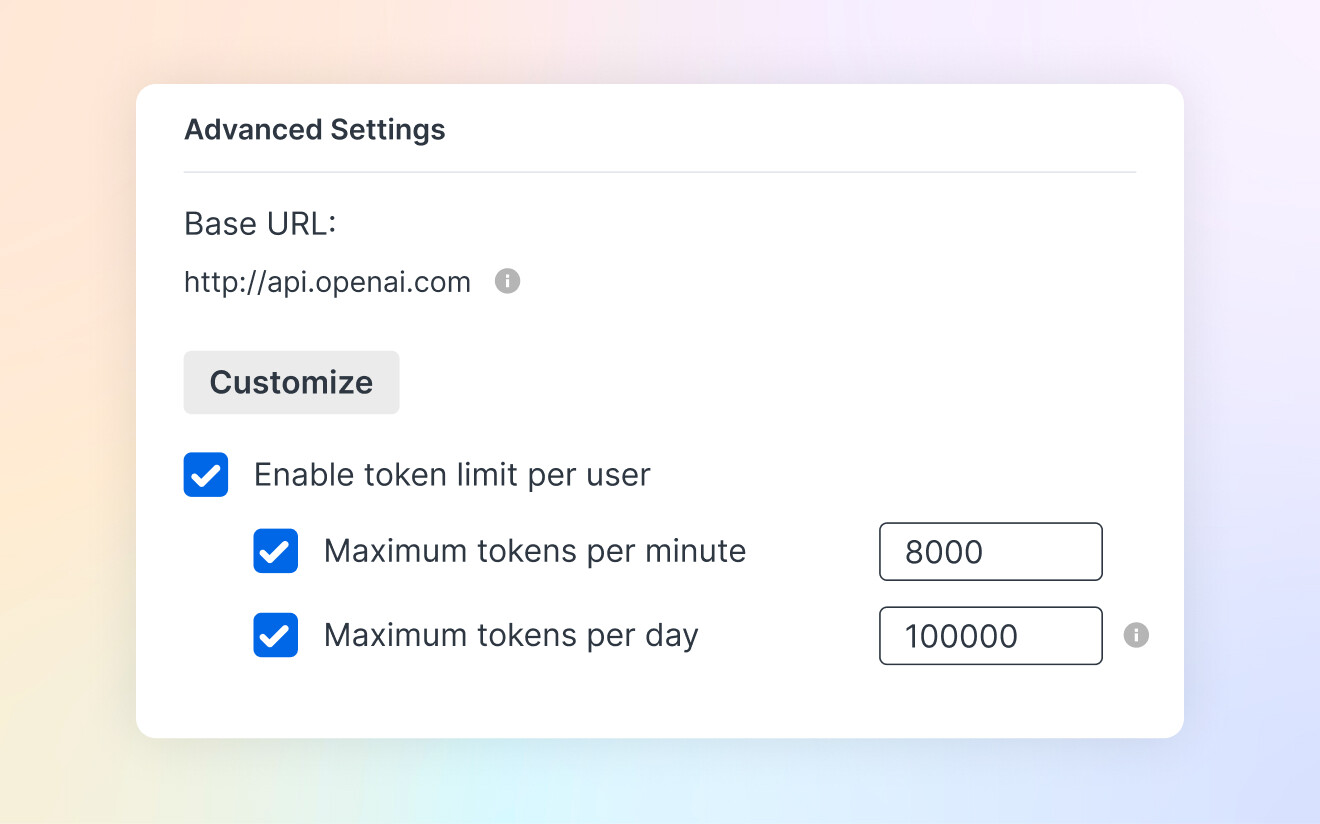Click info icon next to tokens per day field
Image resolution: width=1320 pixels, height=824 pixels.
(1136, 635)
